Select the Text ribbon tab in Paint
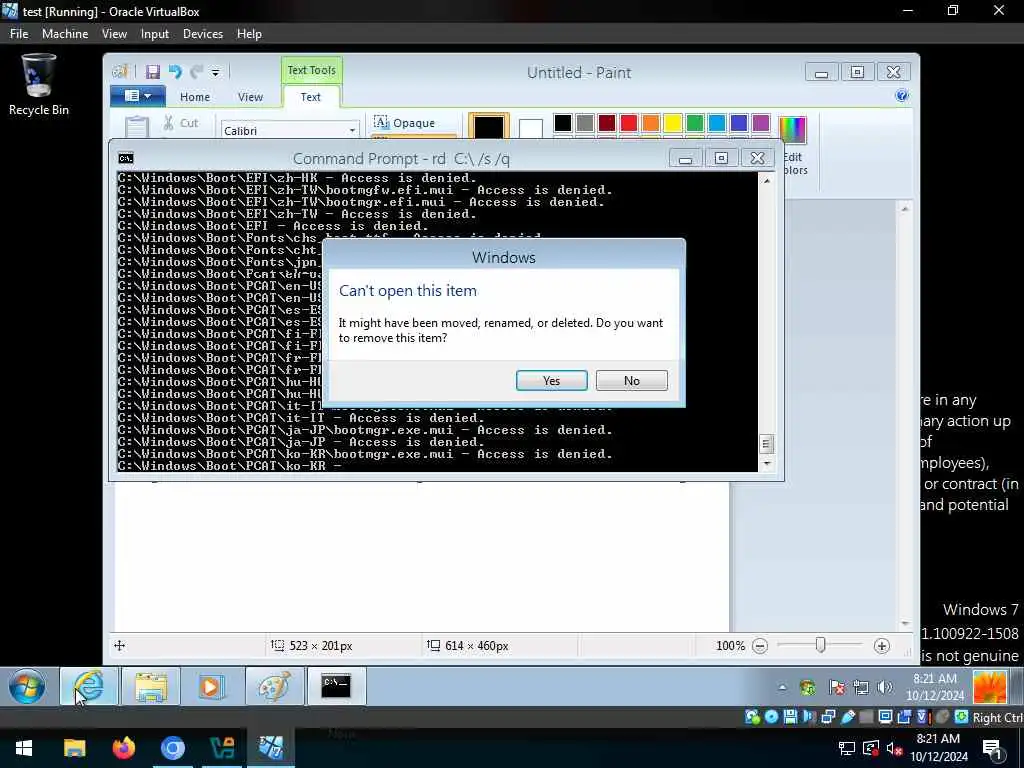1024x768 pixels. (310, 97)
